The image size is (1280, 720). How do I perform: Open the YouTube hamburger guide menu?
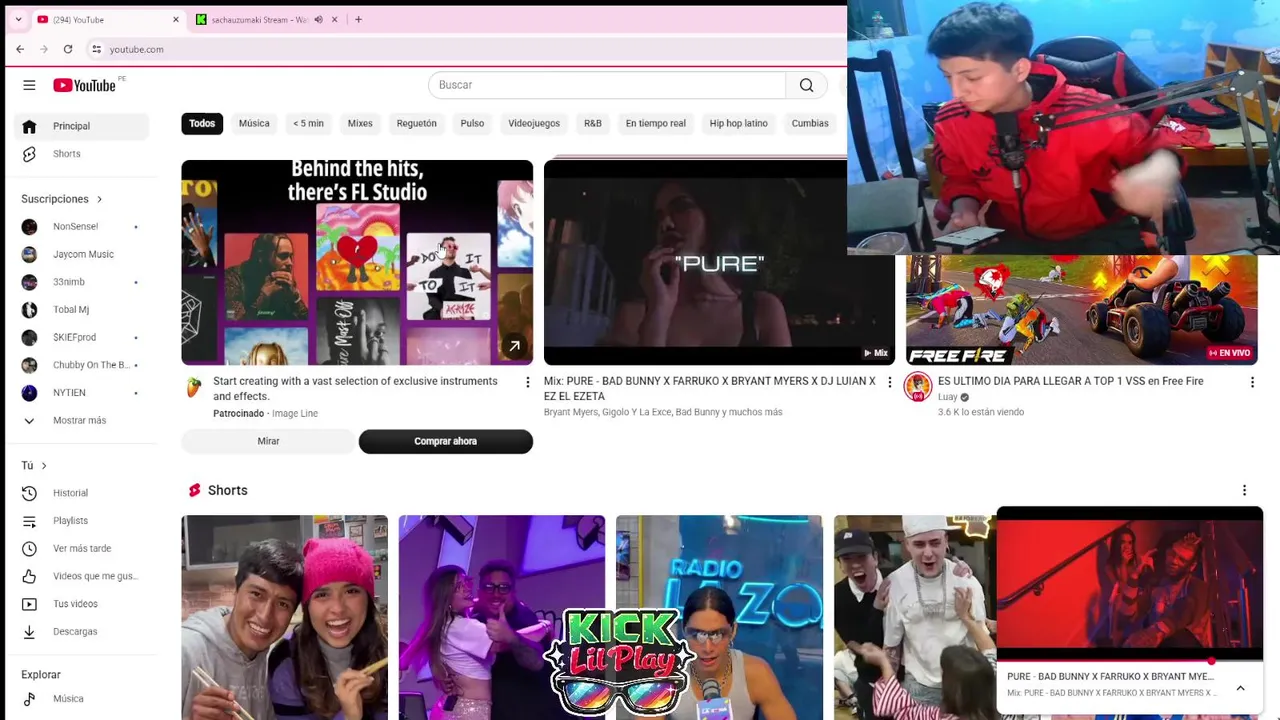(29, 85)
